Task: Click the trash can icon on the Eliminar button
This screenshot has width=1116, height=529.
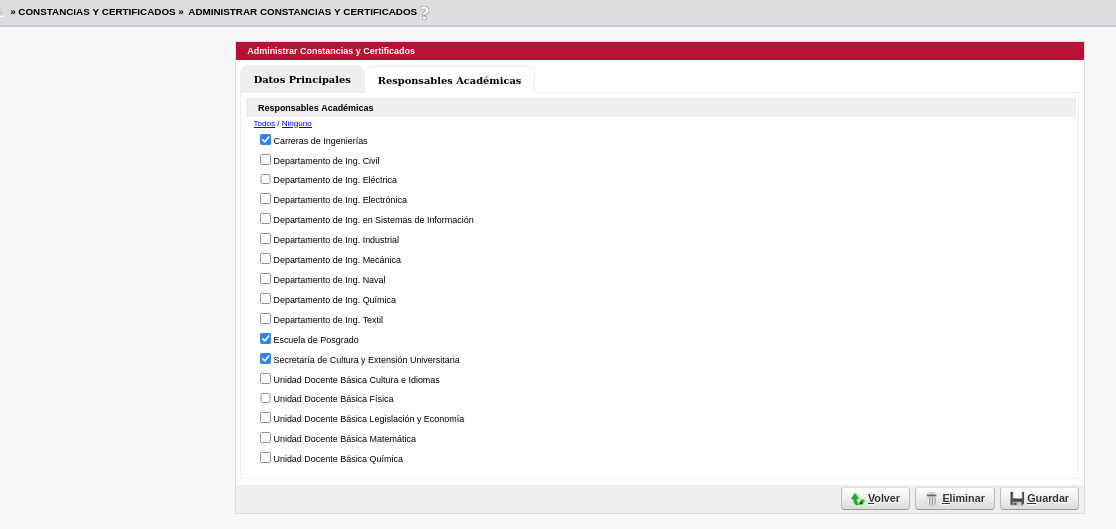Action: (x=932, y=499)
